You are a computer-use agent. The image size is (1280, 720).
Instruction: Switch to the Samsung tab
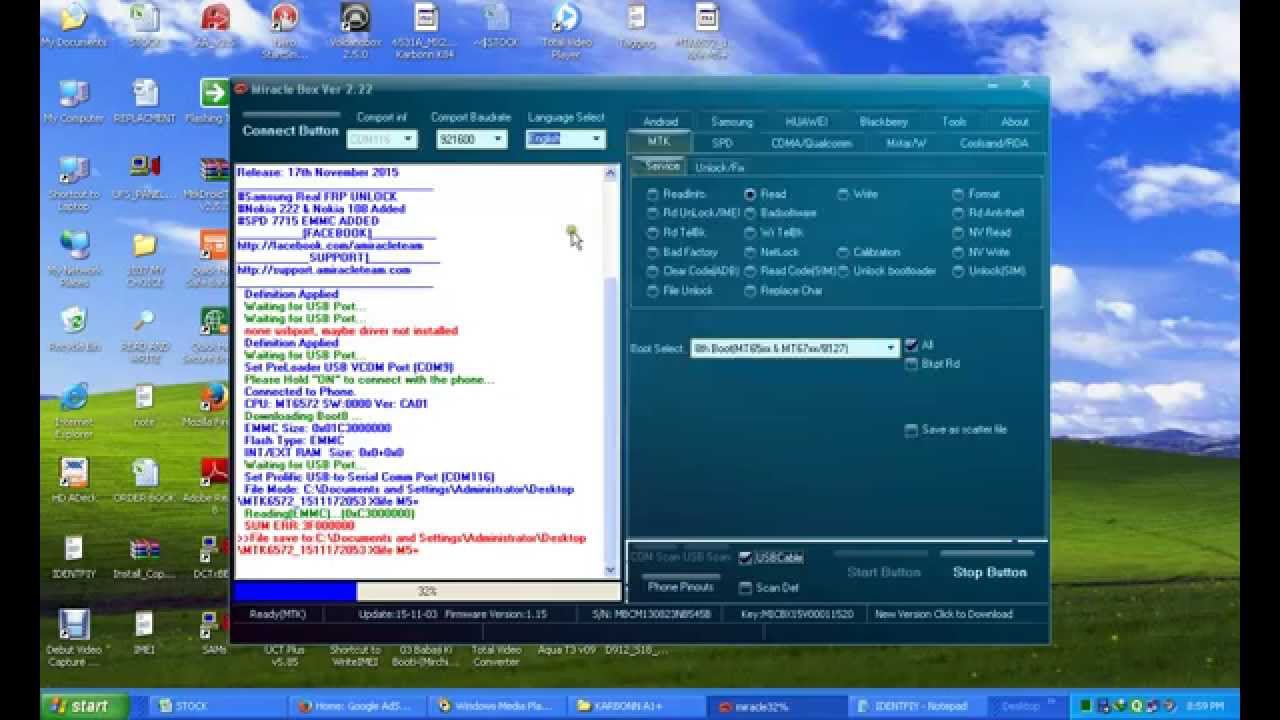[x=732, y=122]
